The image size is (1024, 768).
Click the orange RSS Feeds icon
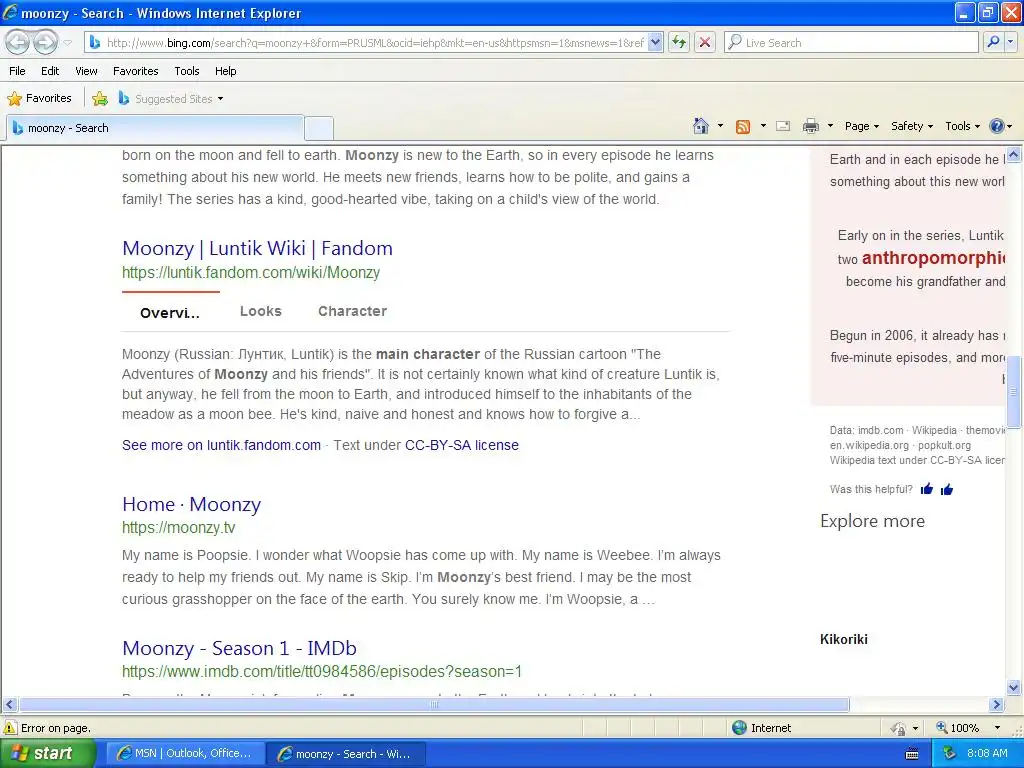point(743,127)
